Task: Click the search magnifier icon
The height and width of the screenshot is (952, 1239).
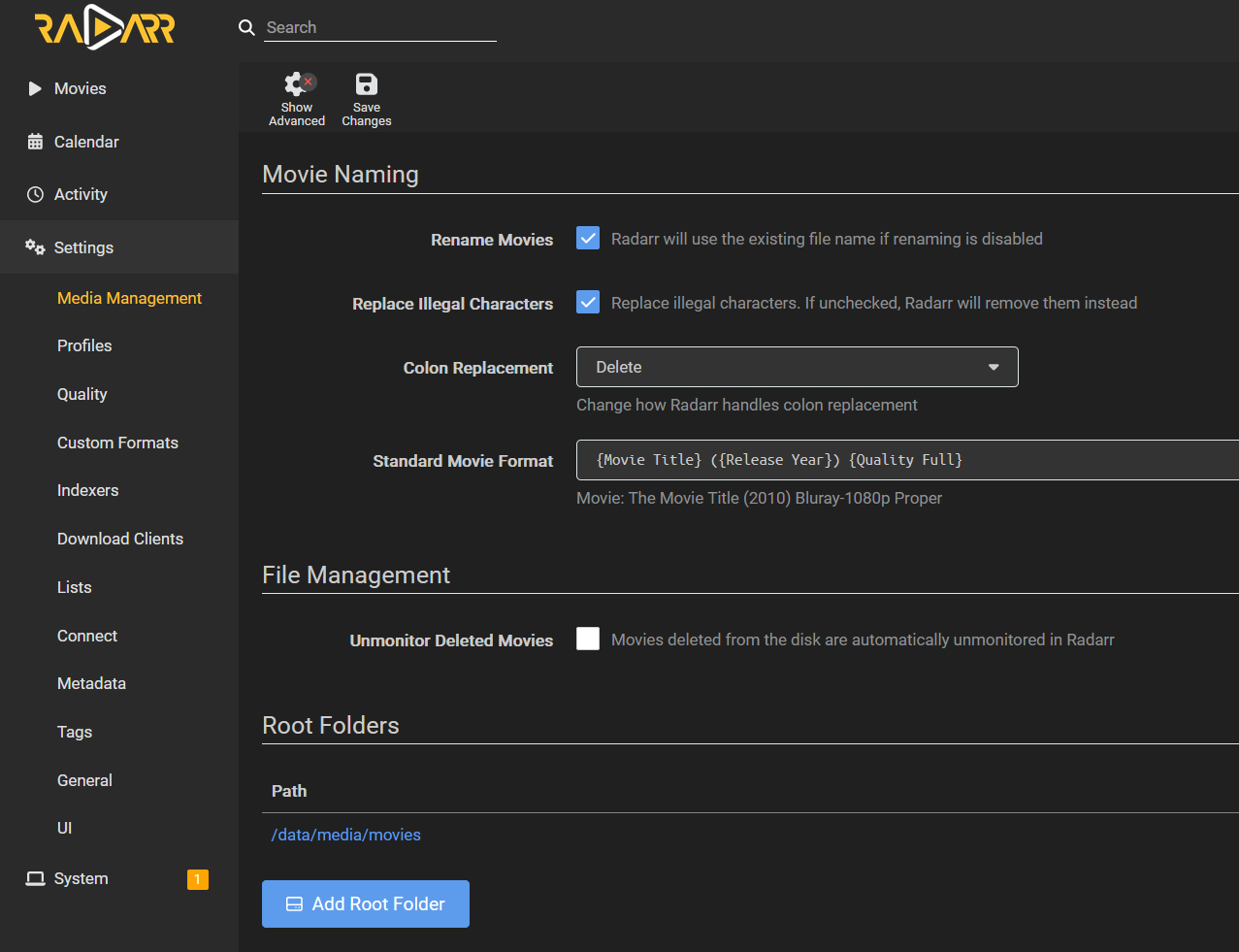Action: (246, 27)
